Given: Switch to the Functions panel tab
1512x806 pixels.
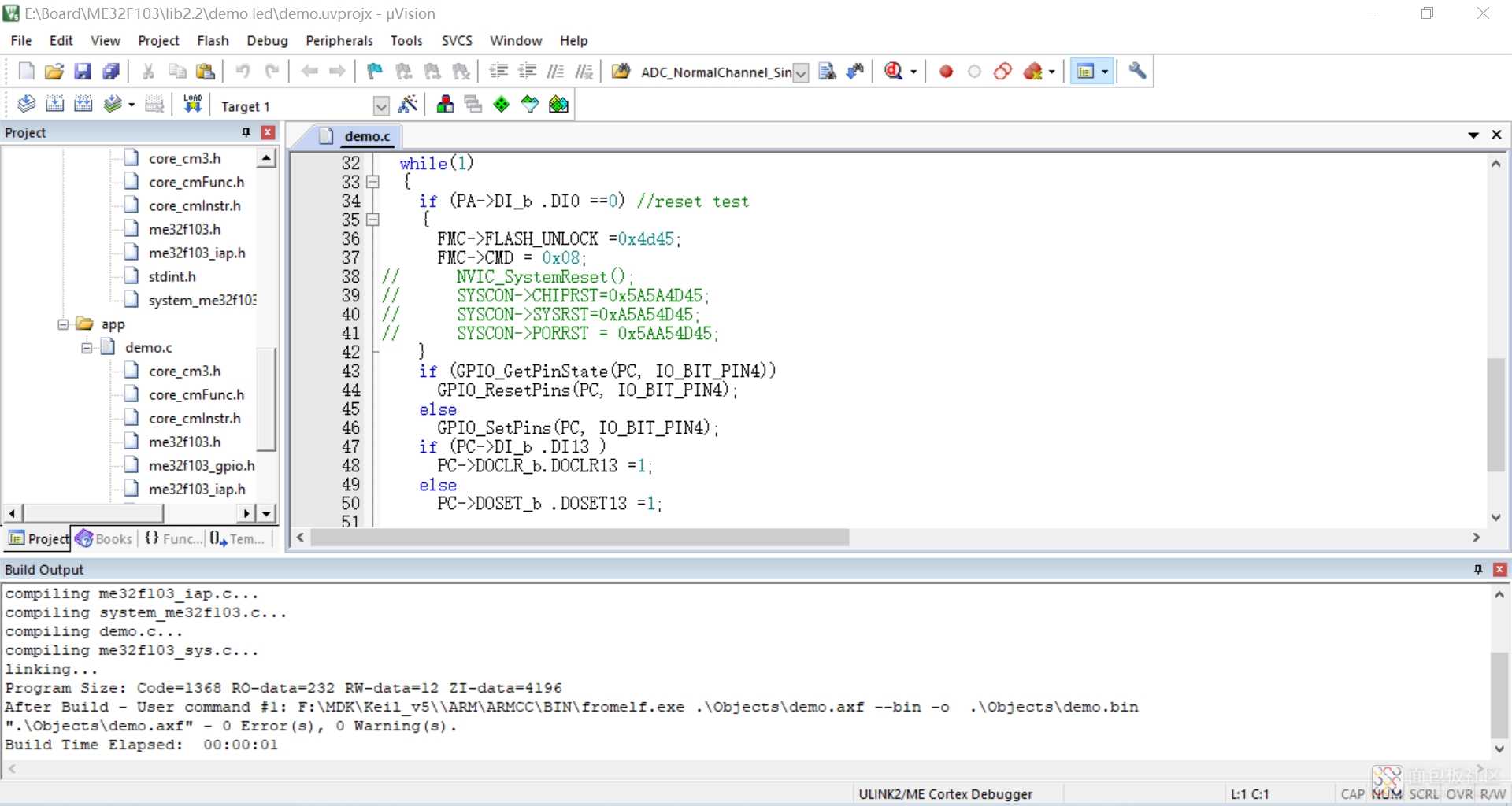Looking at the screenshot, I should (x=173, y=538).
